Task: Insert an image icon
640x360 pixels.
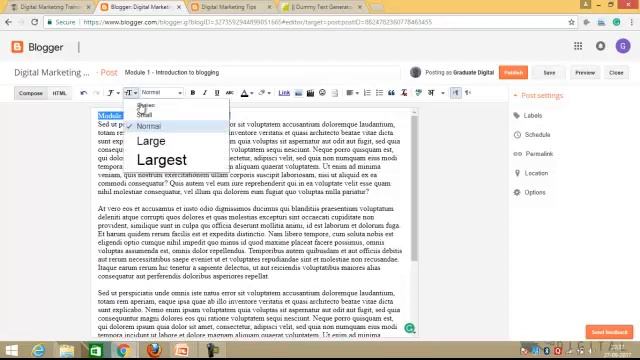Action: pyautogui.click(x=298, y=93)
